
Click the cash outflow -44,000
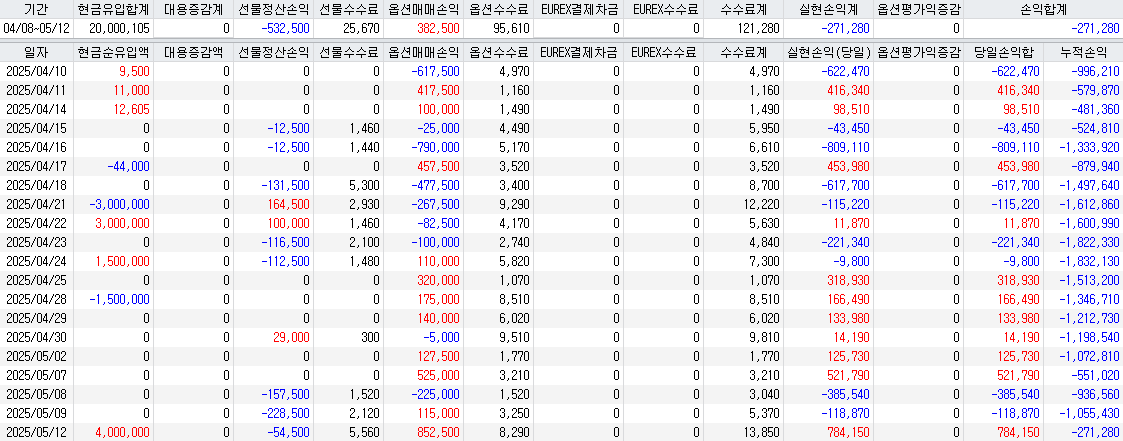click(x=128, y=166)
